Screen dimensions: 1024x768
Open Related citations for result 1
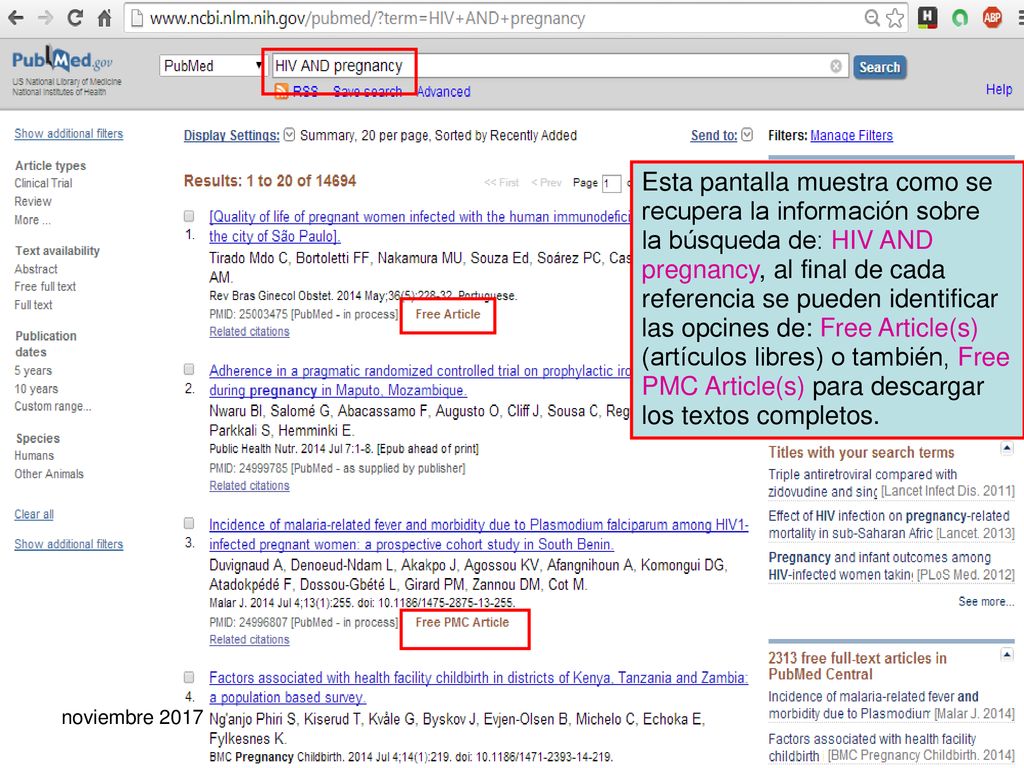pos(249,332)
